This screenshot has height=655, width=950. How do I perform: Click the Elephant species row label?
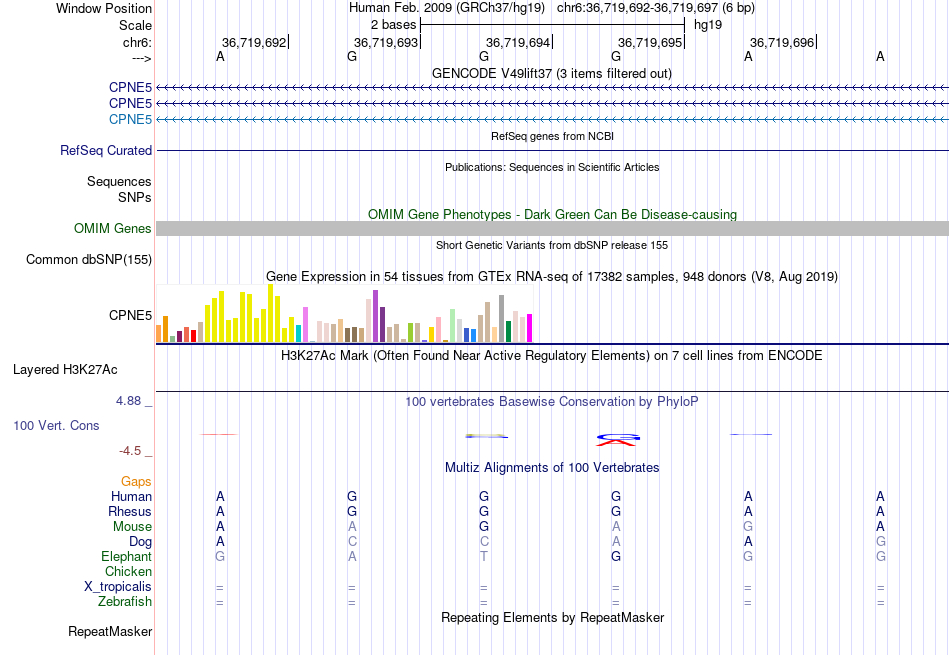(x=127, y=556)
